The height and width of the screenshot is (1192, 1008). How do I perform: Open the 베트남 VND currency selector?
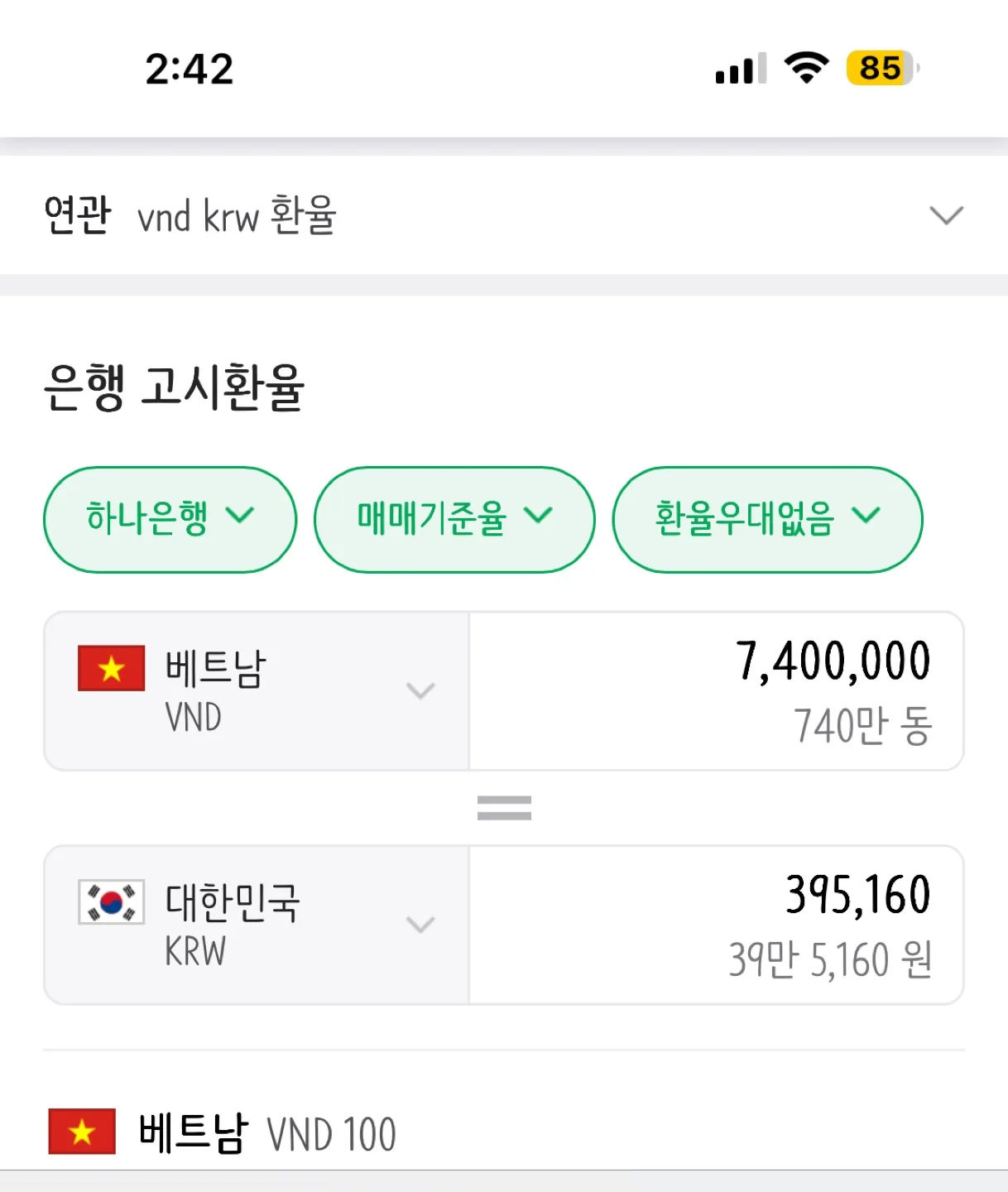257,691
